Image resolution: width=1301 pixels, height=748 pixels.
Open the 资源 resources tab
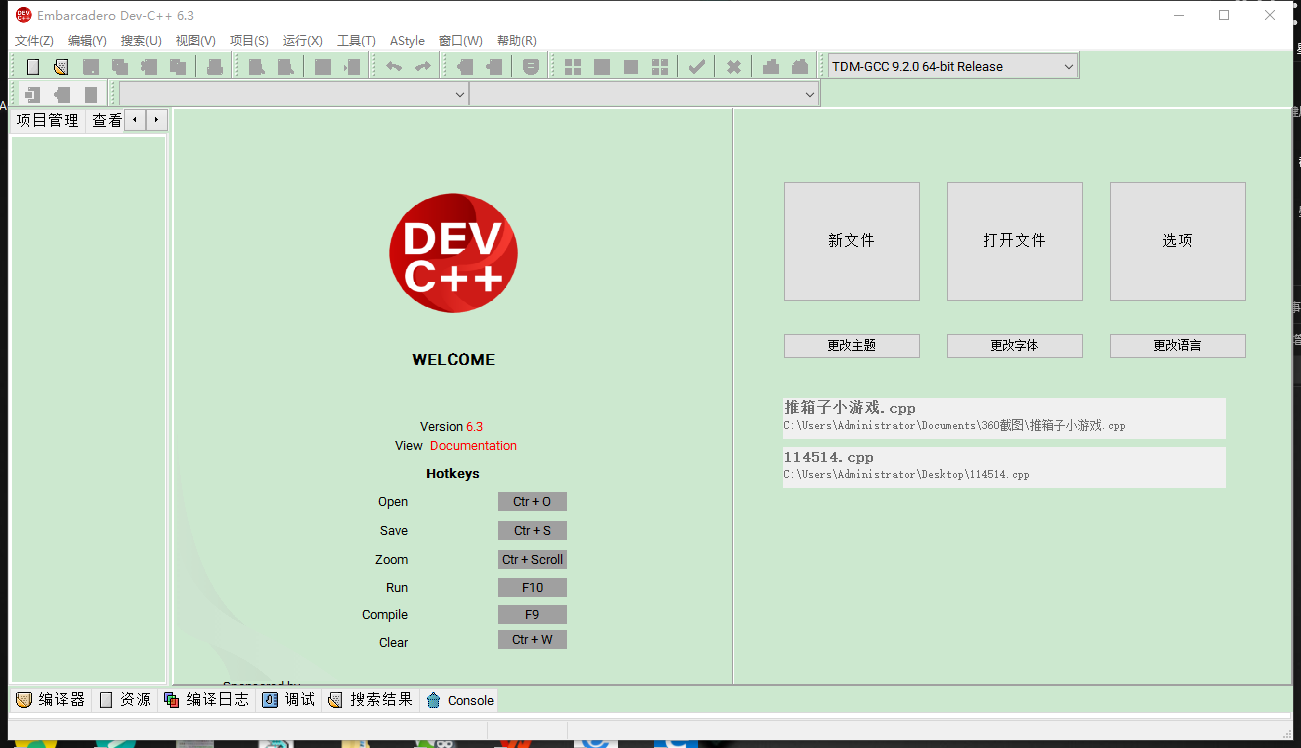[125, 700]
